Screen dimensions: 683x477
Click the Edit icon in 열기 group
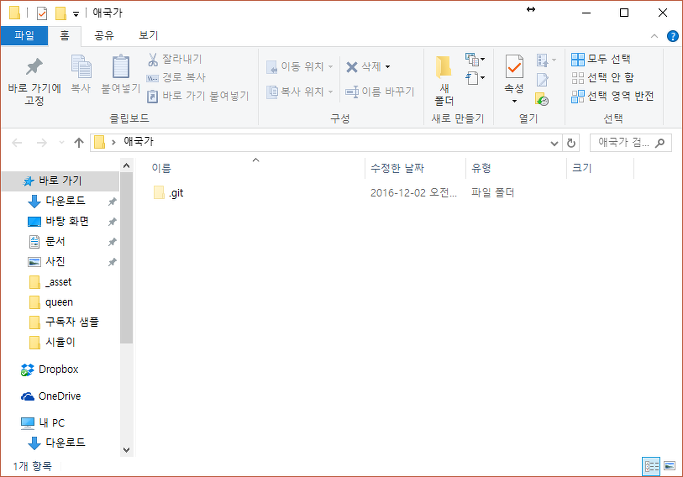click(542, 80)
